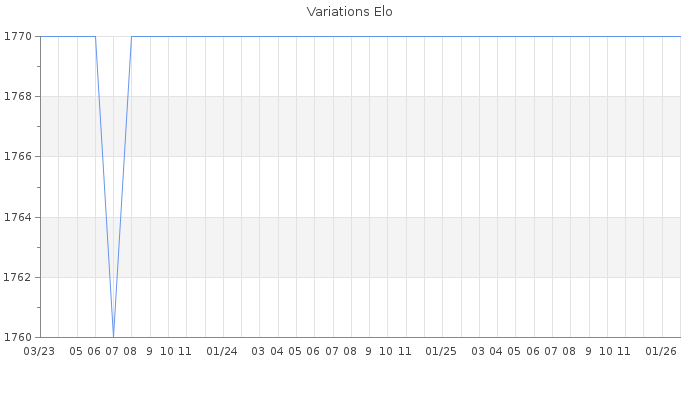Viewport: 700px width, 400px height.
Task: Click the white band between 1760 and 1762
Action: click(400, 307)
